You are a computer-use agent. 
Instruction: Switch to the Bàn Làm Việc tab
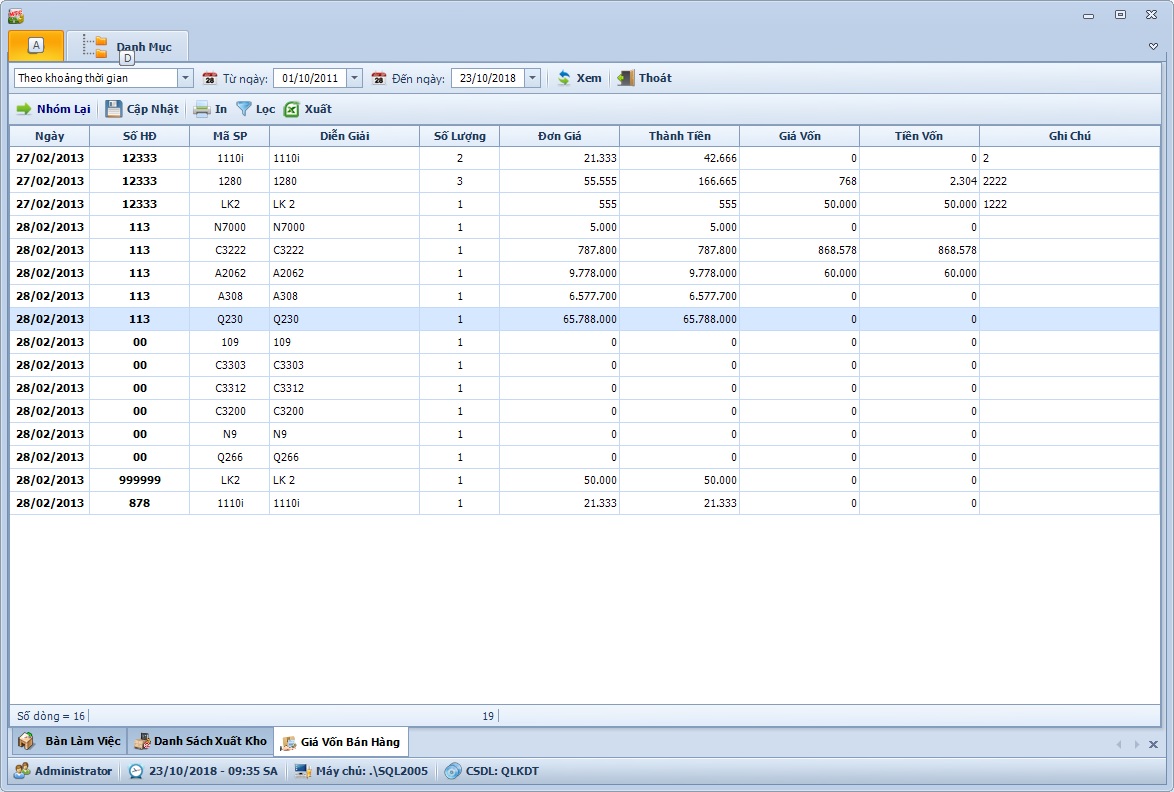pos(70,741)
